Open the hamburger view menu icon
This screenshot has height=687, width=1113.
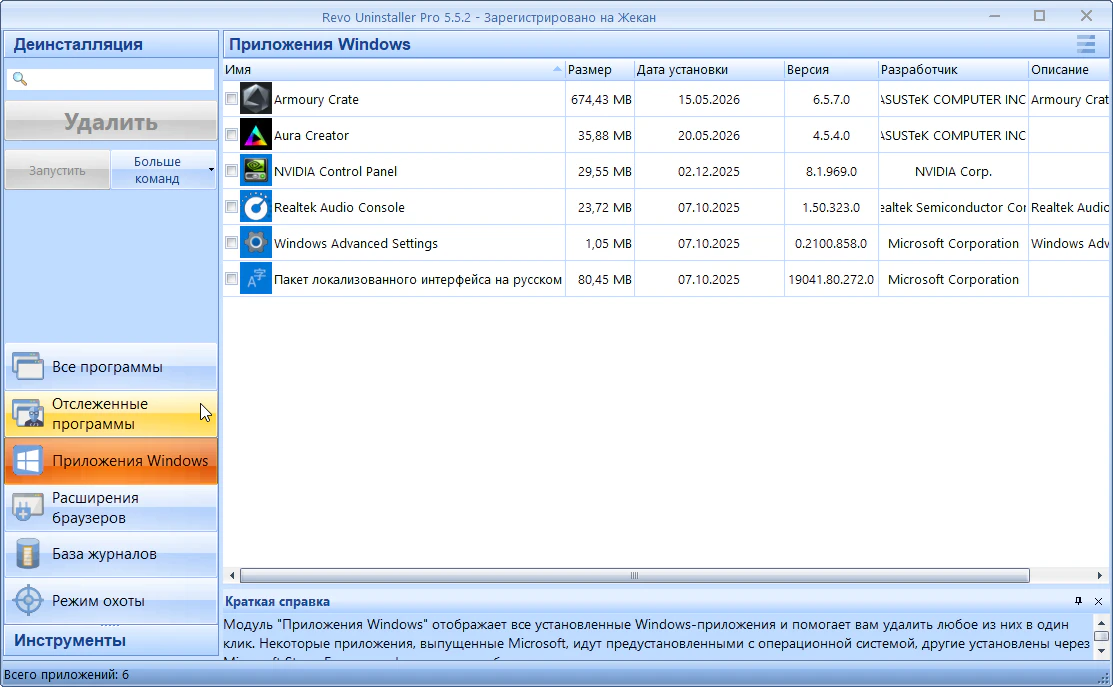(x=1085, y=44)
